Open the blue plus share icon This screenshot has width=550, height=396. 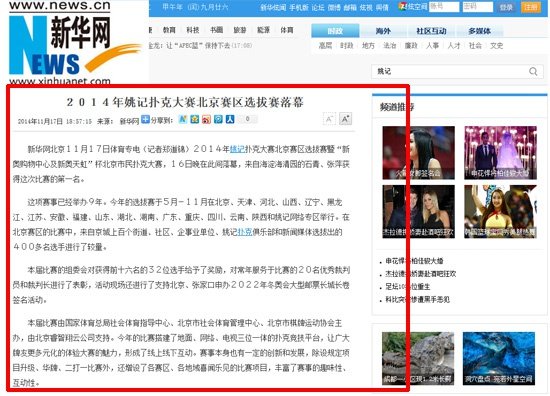point(145,119)
